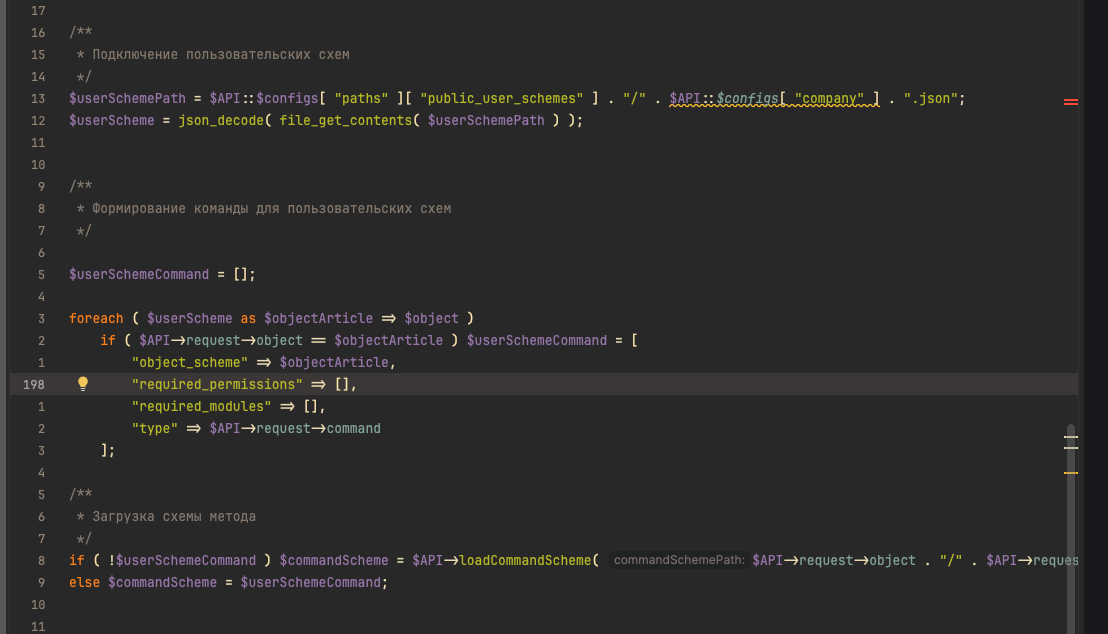Screen dimensions: 1108x634
Task: Click the red error stripe marker
Action: tap(1070, 102)
